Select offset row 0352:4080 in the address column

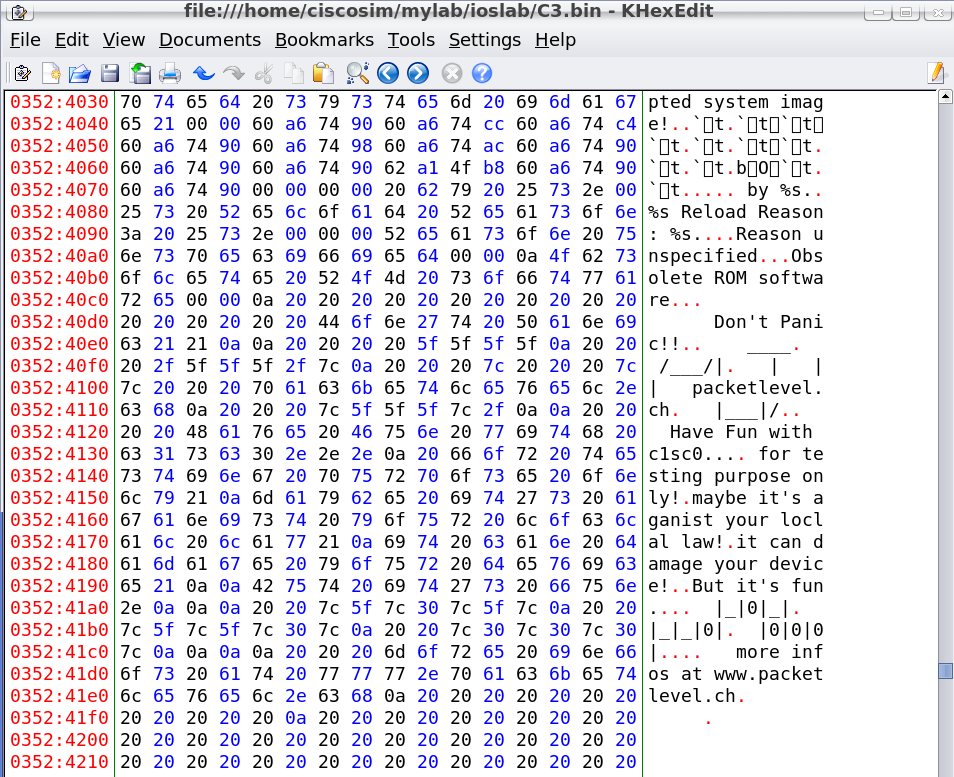59,212
